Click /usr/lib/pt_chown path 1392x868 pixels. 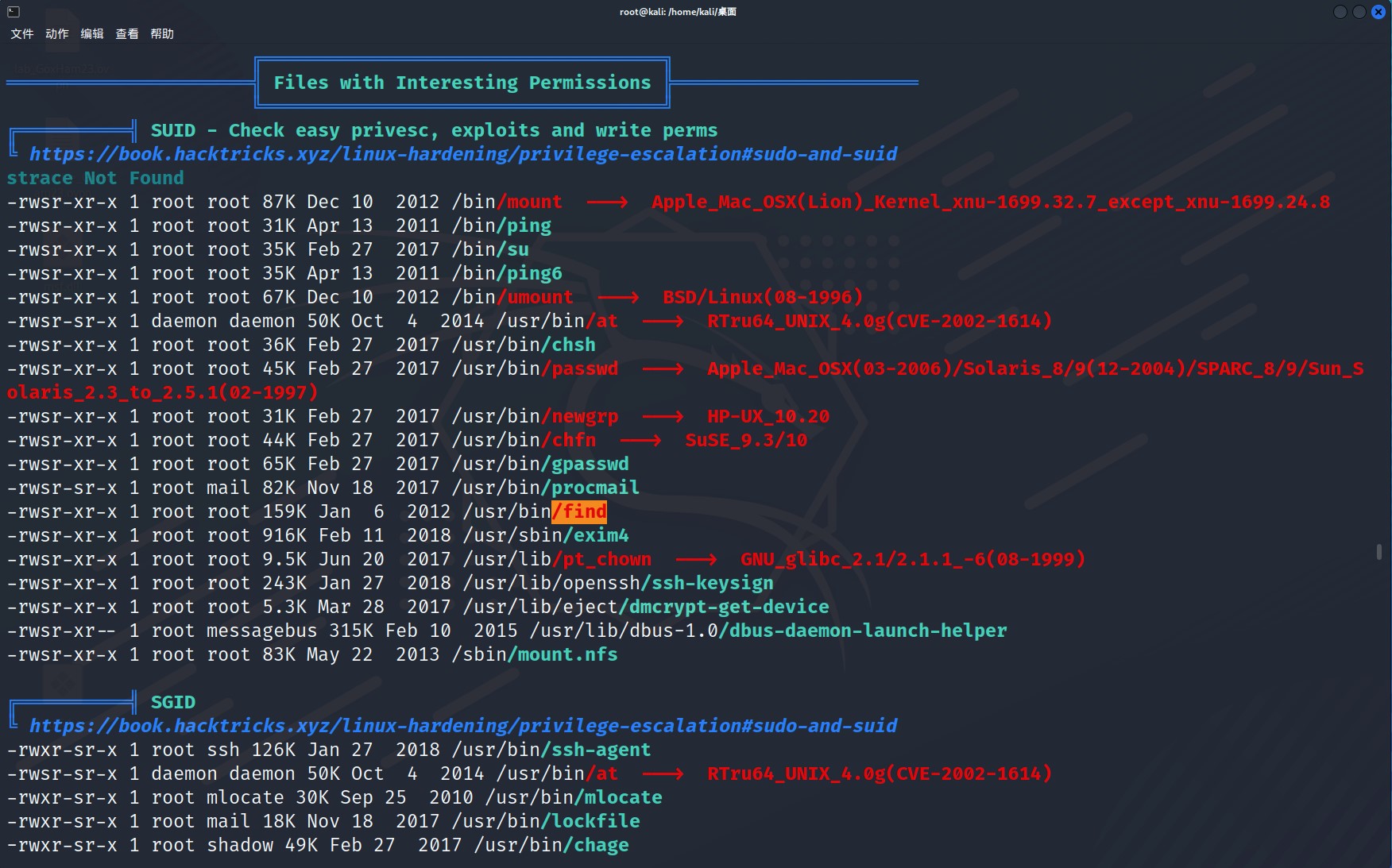[x=557, y=559]
